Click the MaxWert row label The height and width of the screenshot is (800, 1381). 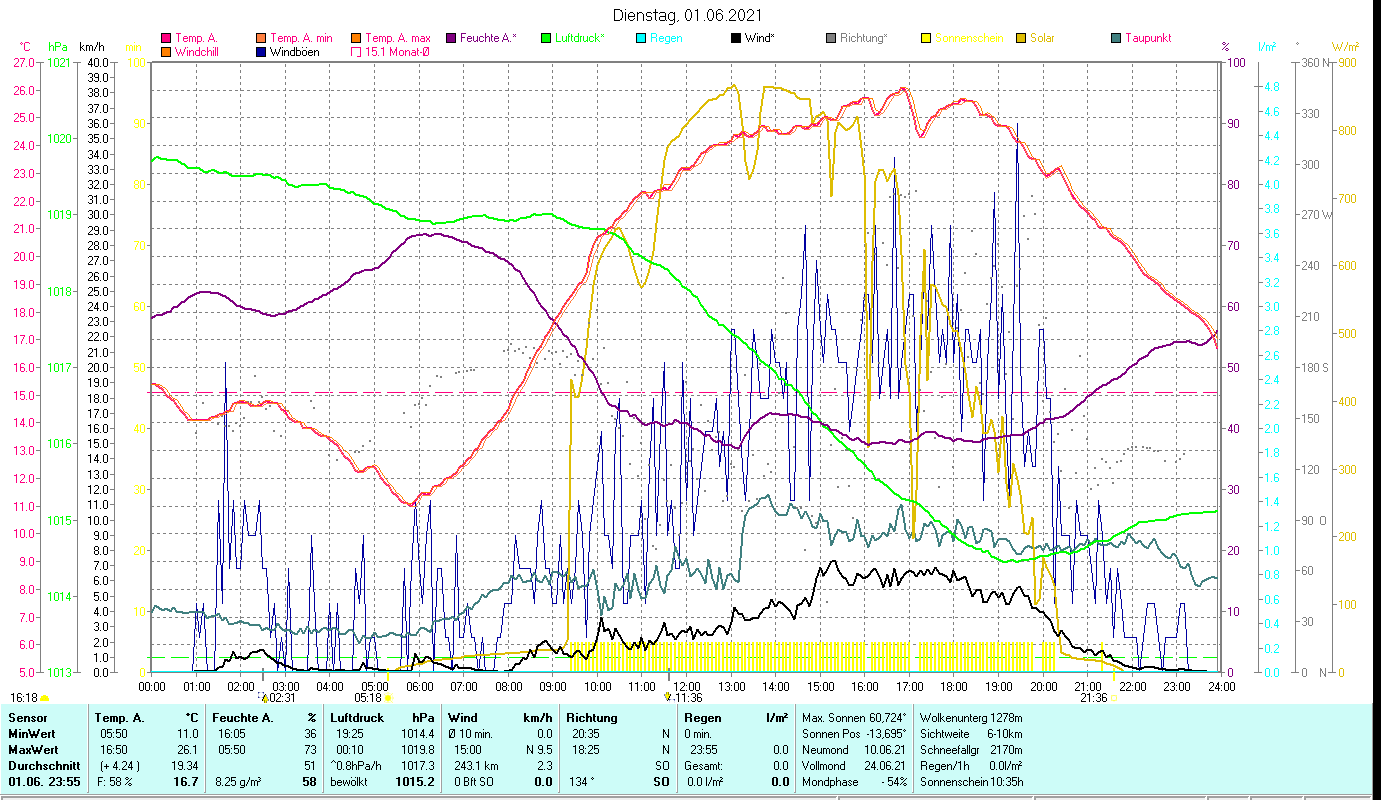pos(35,749)
